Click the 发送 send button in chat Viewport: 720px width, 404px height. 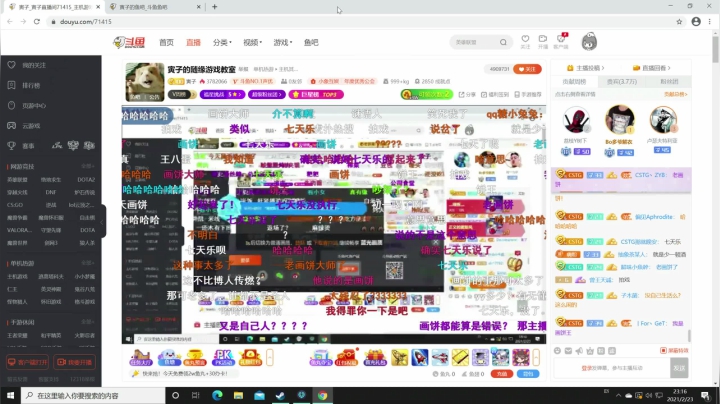click(x=679, y=368)
